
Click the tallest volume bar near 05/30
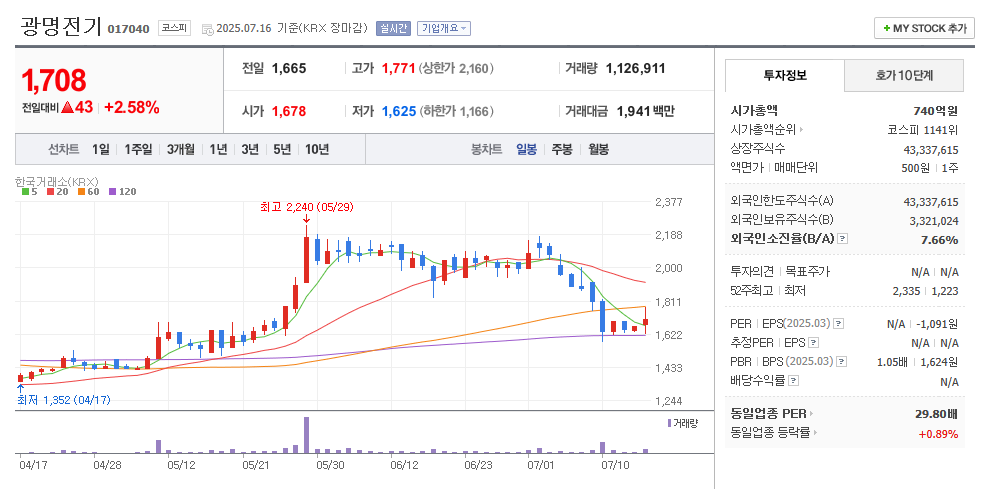pos(306,435)
